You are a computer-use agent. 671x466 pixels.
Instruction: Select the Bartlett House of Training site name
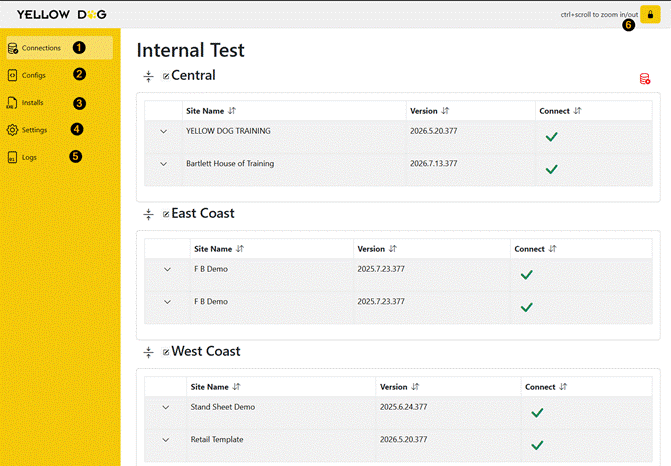230,163
